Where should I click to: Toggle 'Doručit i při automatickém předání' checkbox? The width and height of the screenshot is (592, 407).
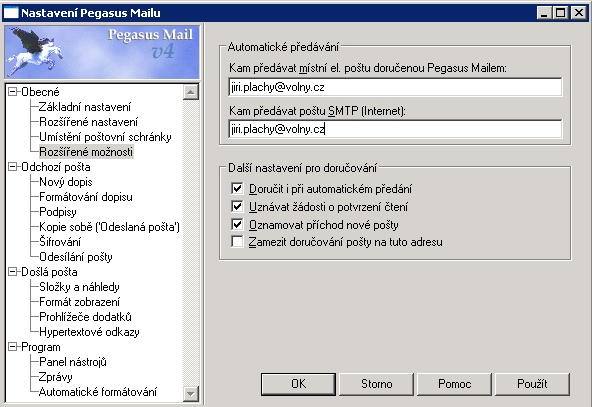[237, 188]
